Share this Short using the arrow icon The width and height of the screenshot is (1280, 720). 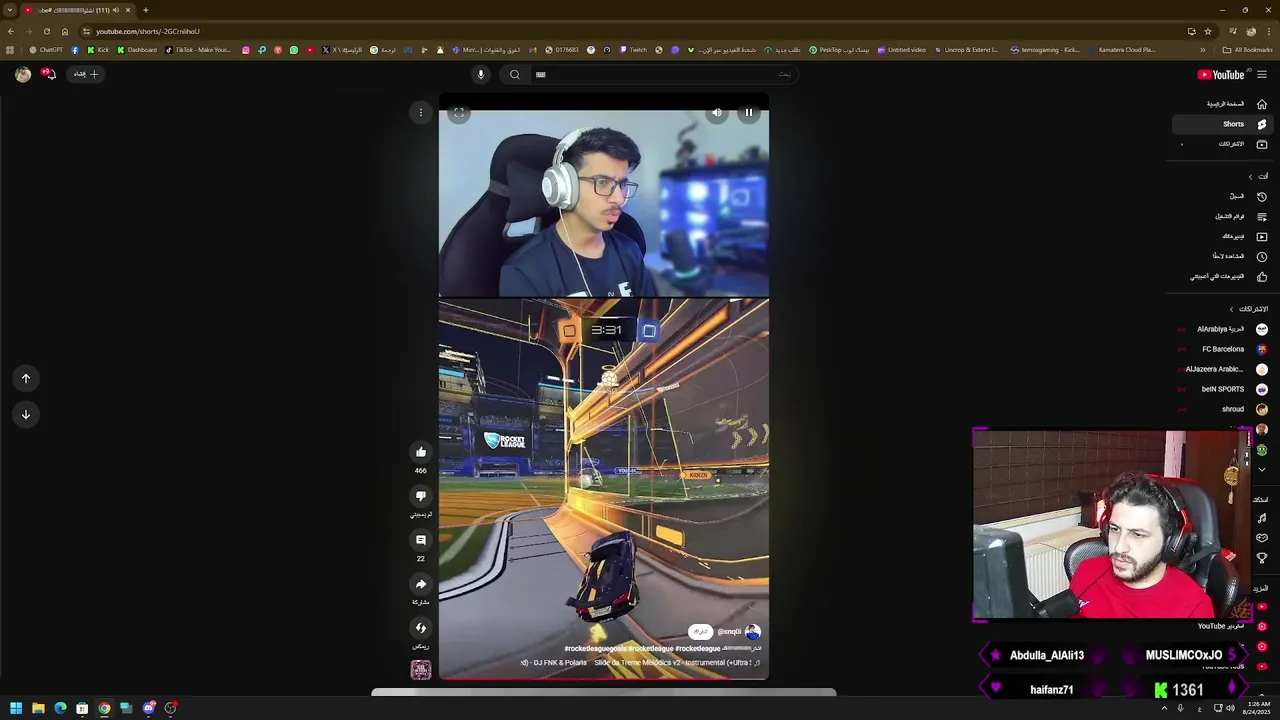coord(421,584)
